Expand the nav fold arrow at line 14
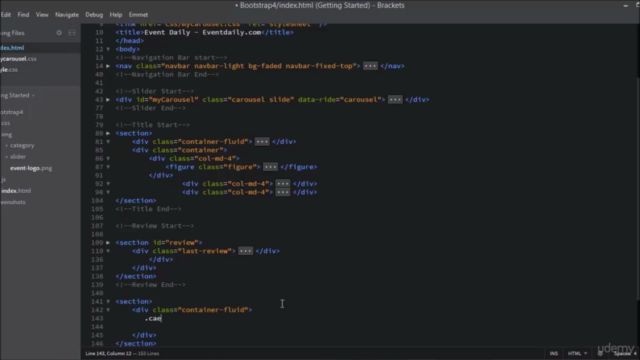 (x=108, y=66)
